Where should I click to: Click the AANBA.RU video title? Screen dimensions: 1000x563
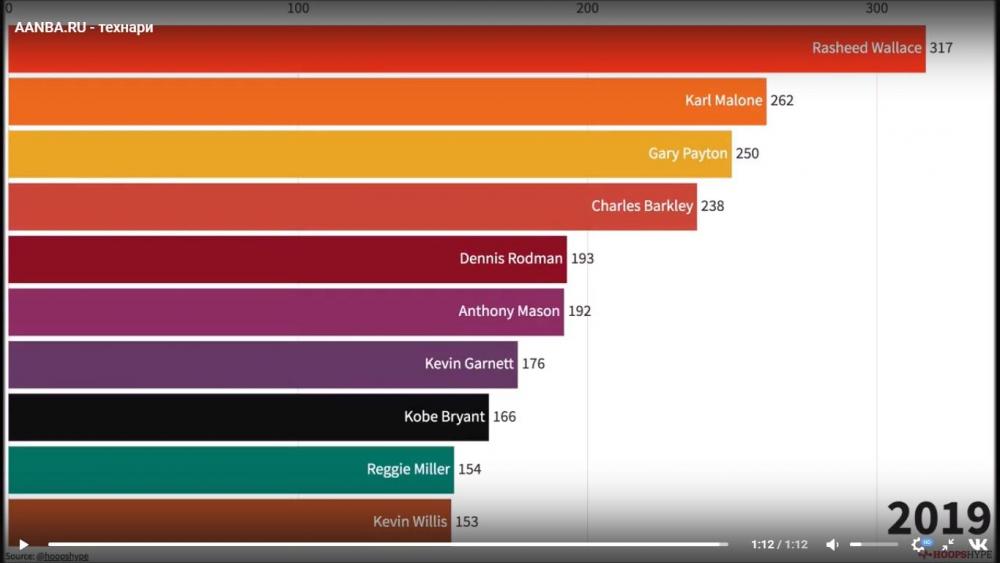[84, 28]
